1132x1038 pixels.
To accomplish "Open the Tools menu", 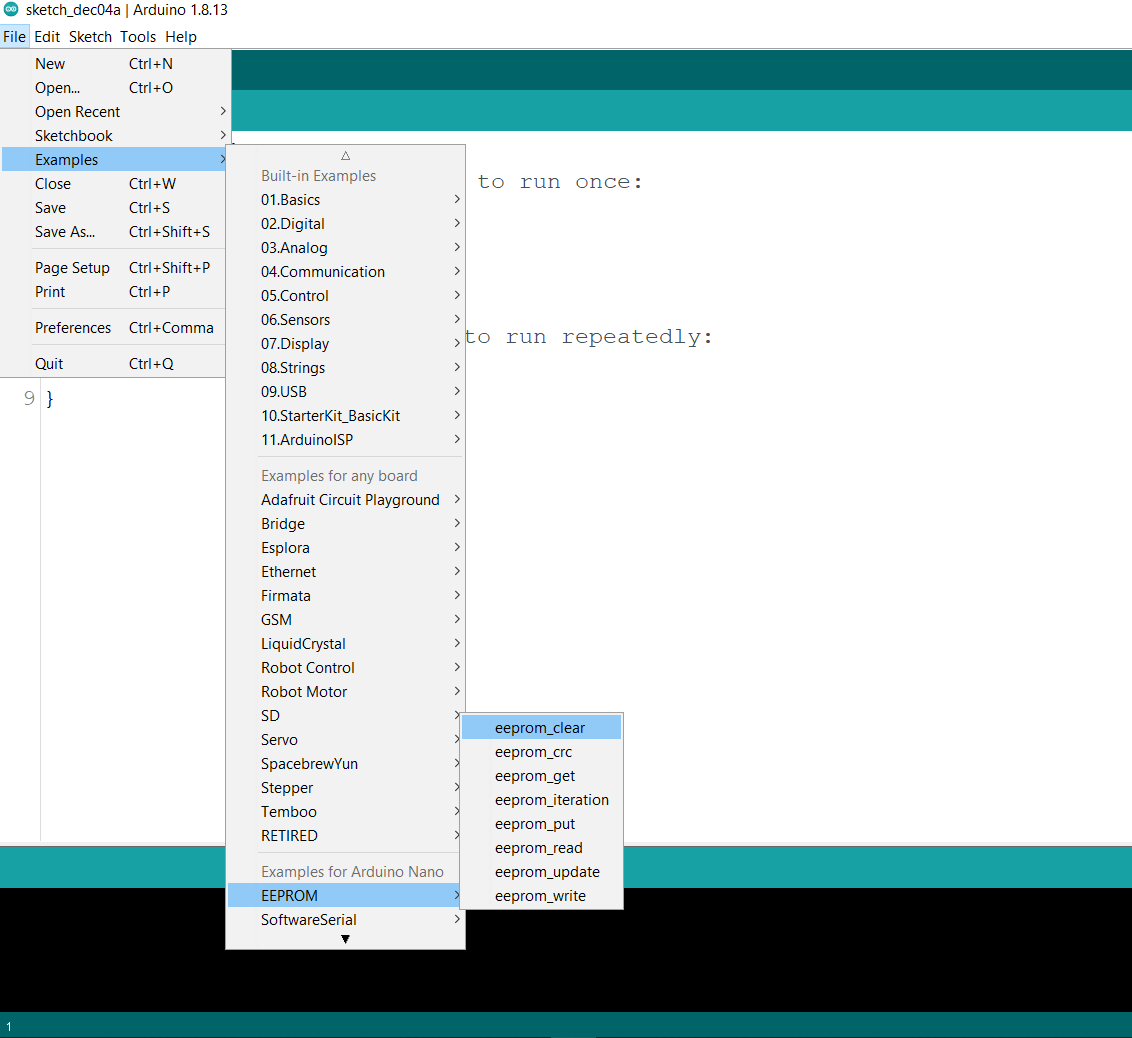I will pos(138,37).
